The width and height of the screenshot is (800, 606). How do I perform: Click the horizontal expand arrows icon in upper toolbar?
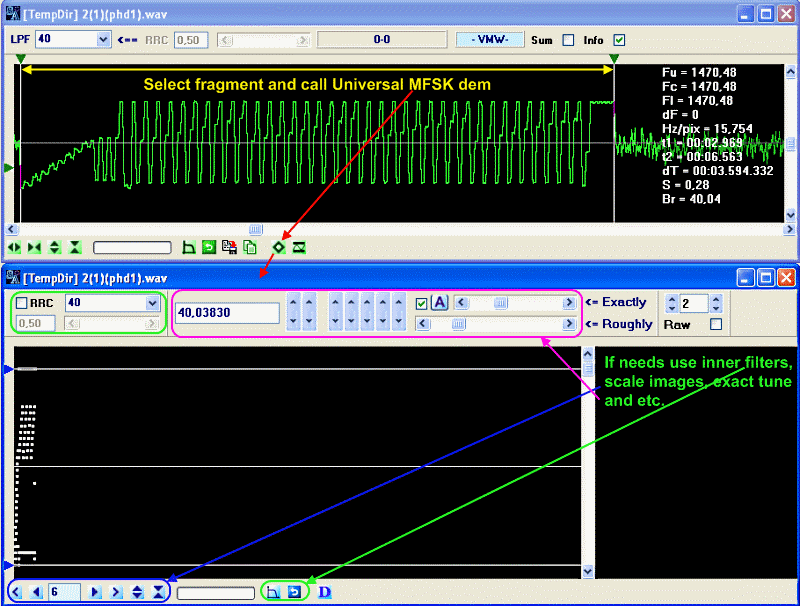[x=14, y=247]
